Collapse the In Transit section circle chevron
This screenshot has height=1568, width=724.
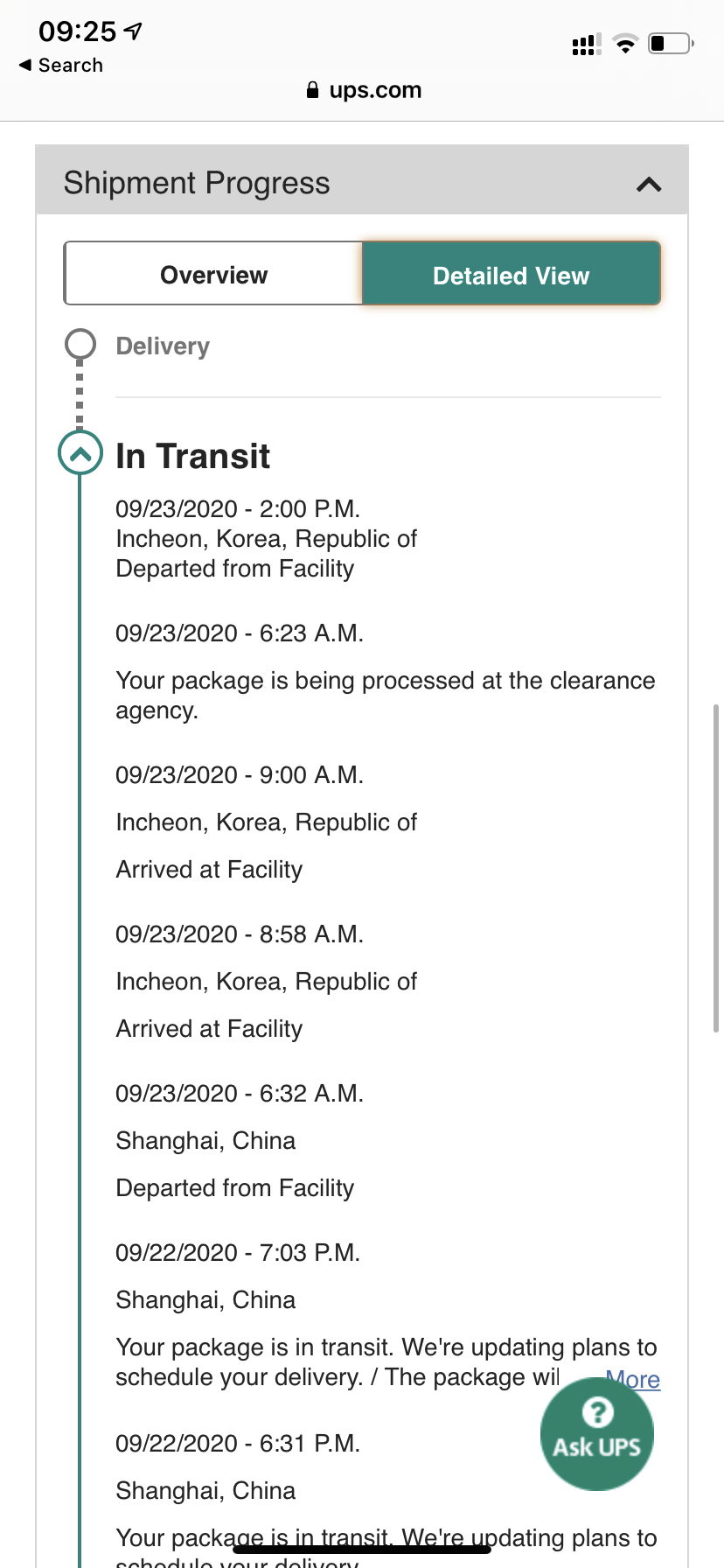pyautogui.click(x=80, y=453)
